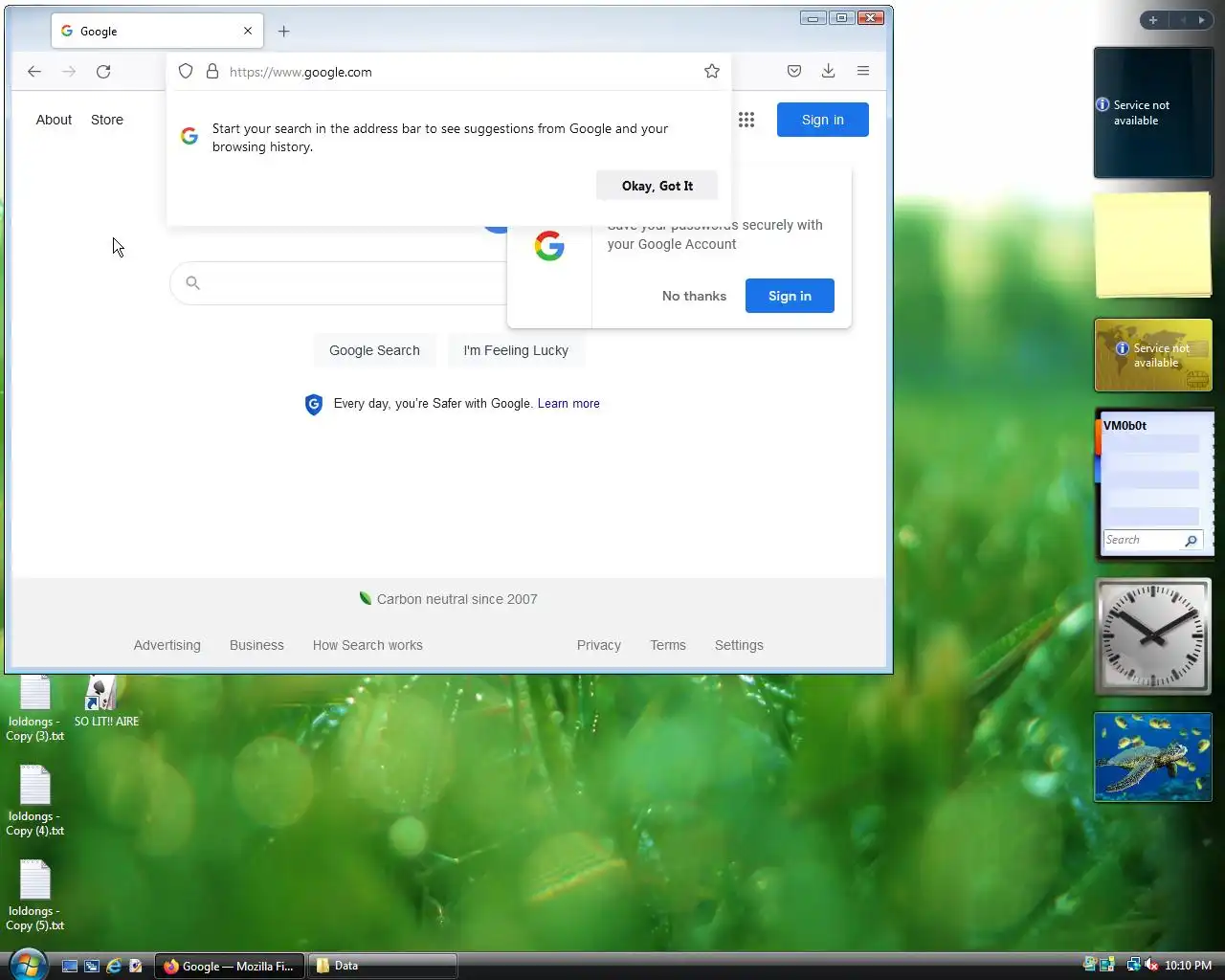Open the Advertising footer link
This screenshot has height=980, width=1225.
tap(167, 645)
